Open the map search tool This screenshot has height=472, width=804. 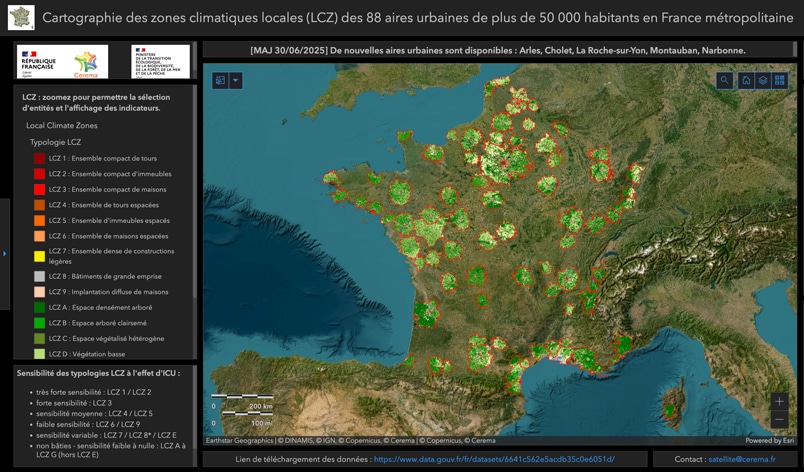click(x=725, y=80)
